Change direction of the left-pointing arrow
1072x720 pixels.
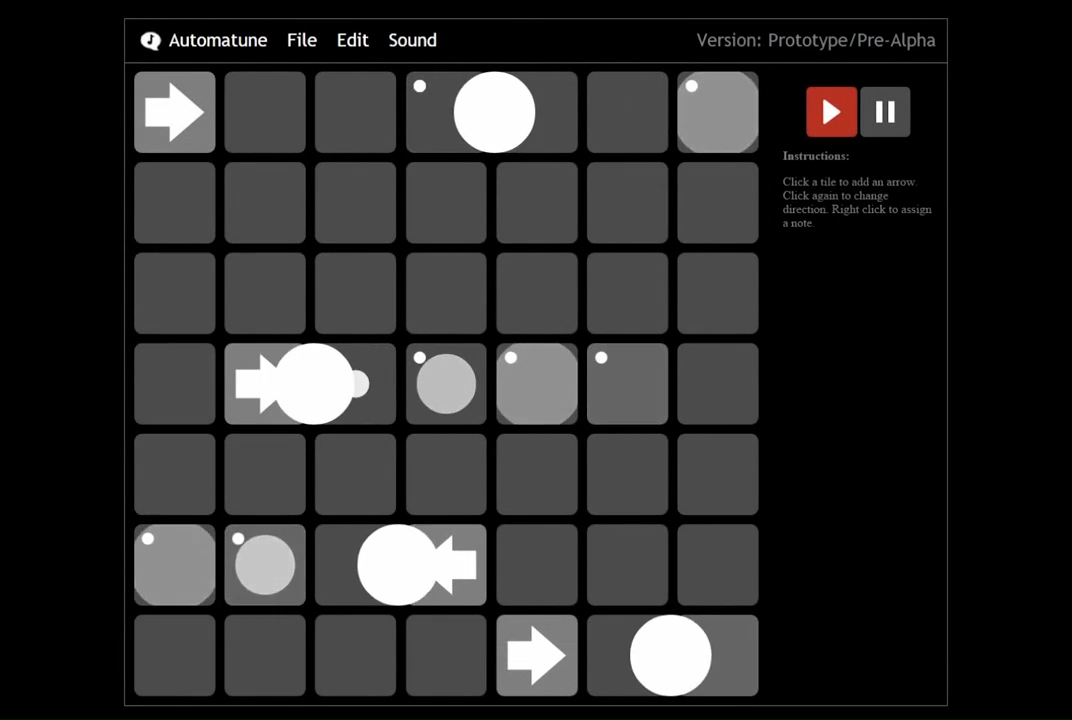point(458,565)
